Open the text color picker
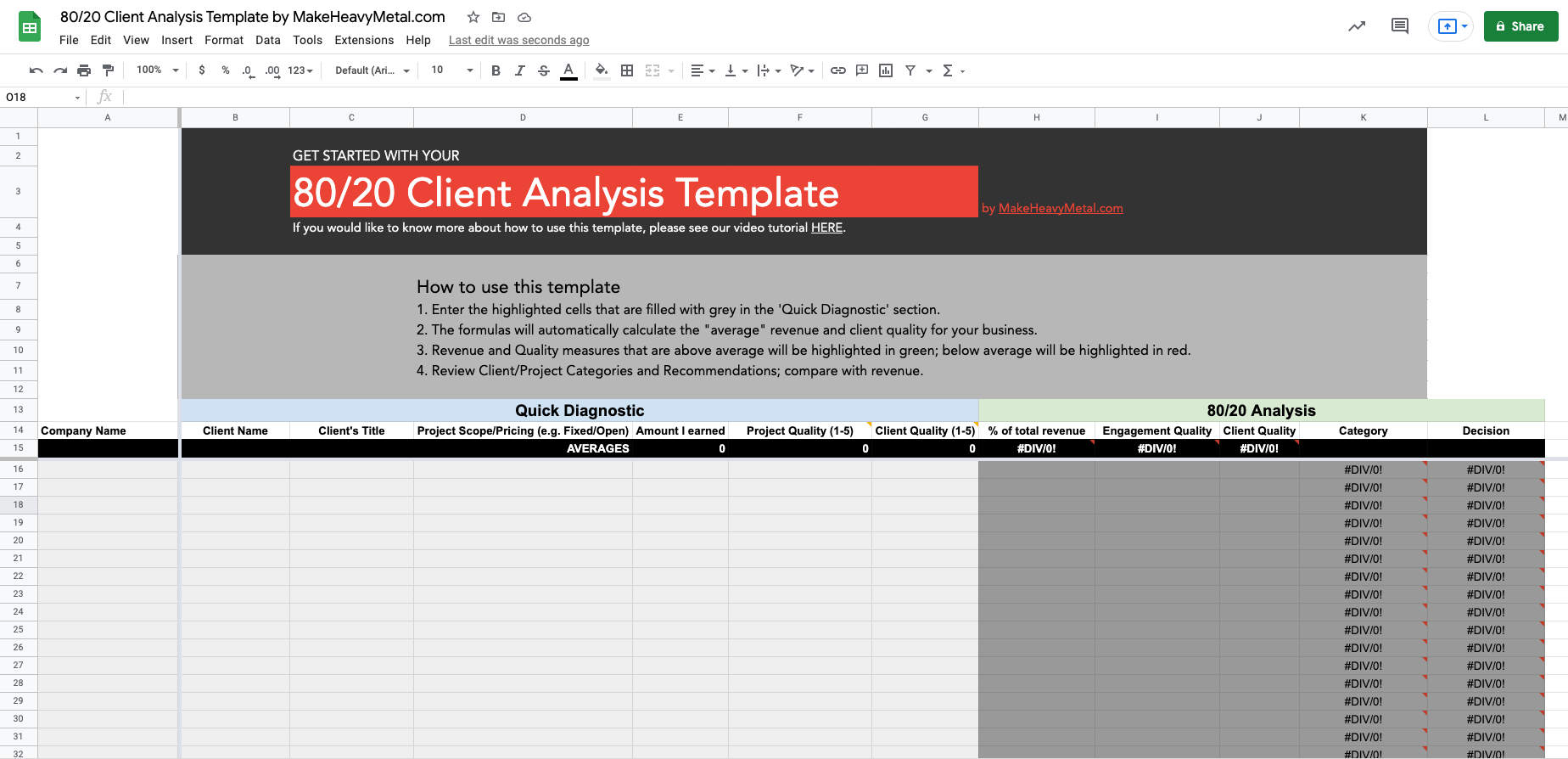1568x759 pixels. coord(568,70)
